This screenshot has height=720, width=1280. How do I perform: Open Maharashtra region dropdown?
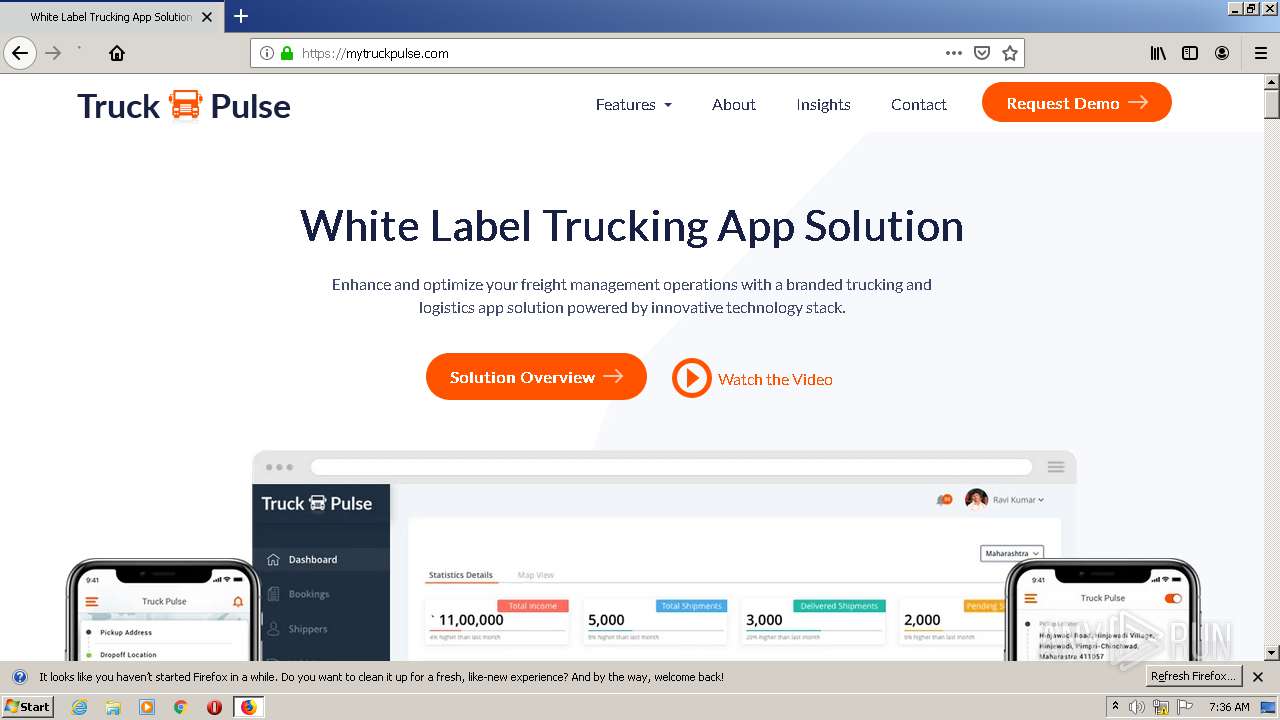pos(1012,553)
